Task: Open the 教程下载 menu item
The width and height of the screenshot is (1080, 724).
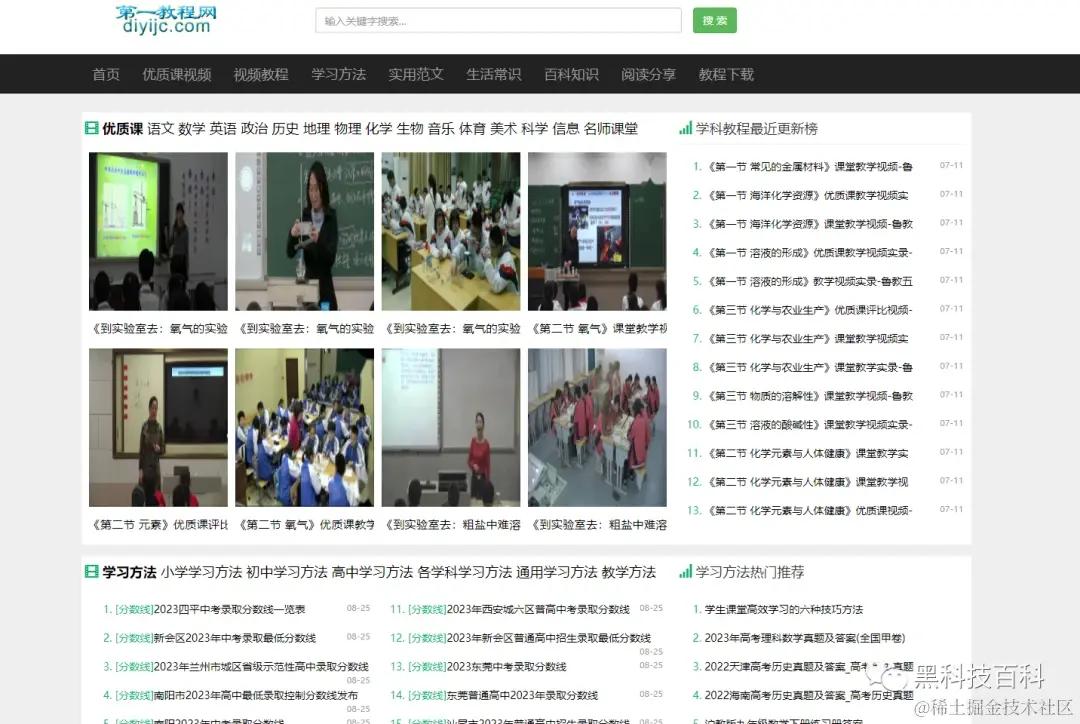Action: tap(726, 73)
